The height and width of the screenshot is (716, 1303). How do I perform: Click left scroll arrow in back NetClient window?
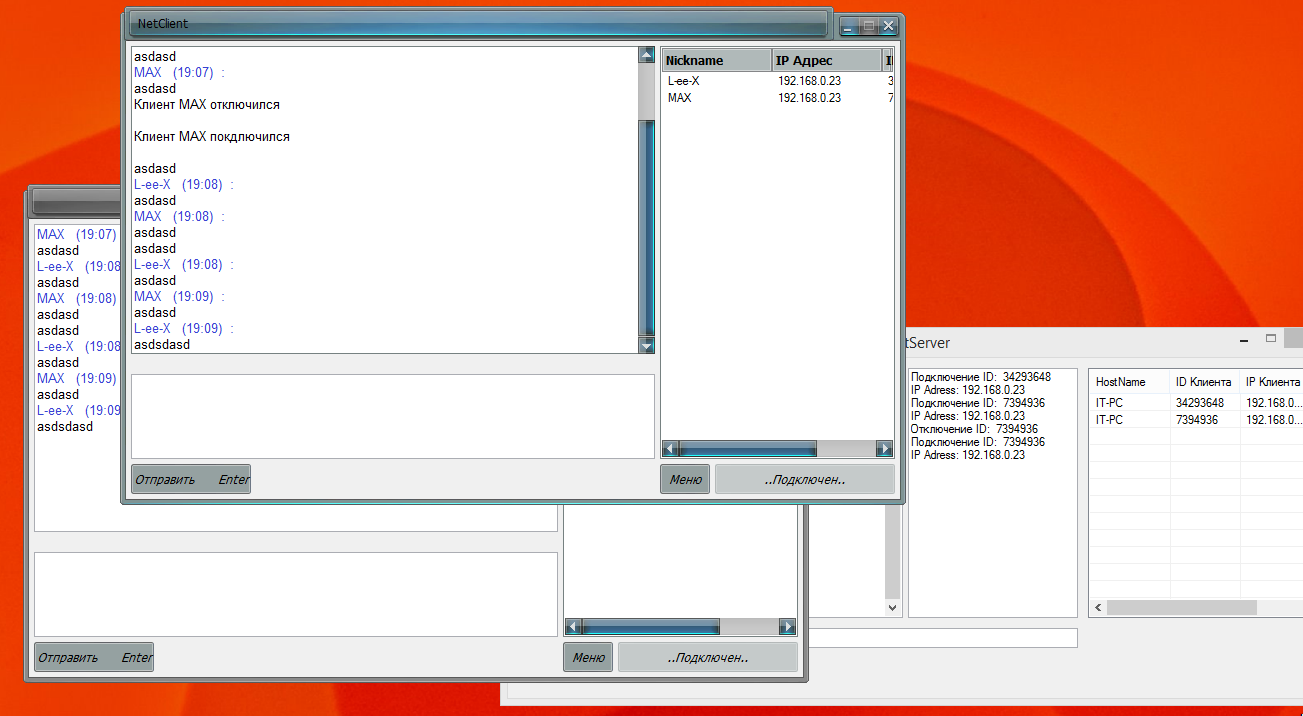click(573, 627)
